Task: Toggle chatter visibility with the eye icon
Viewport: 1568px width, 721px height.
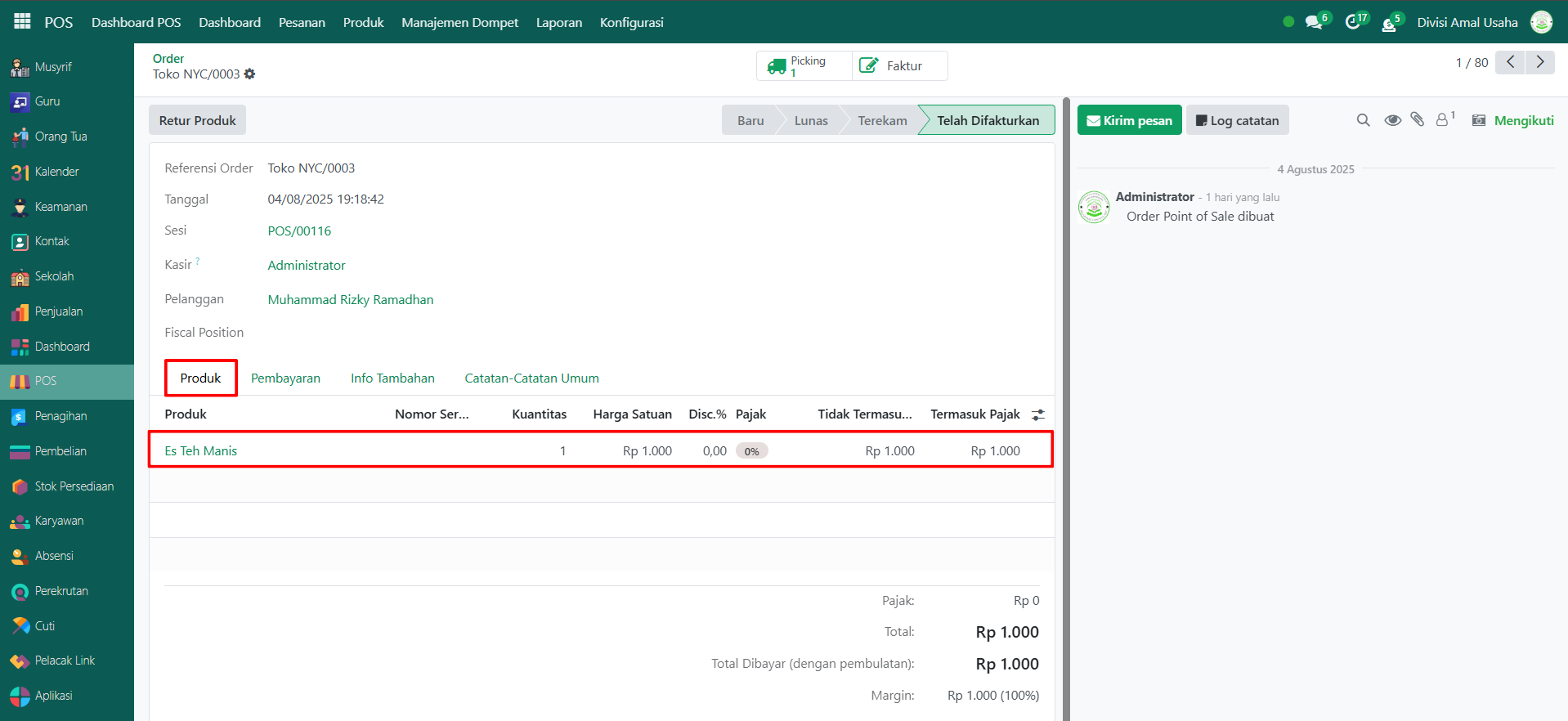Action: [1392, 120]
